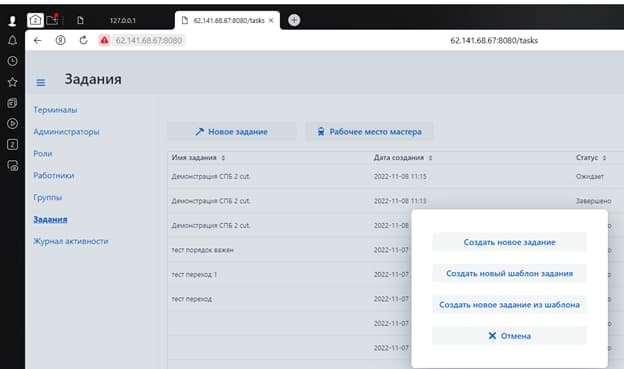Sort by Дата создания column arrows
Viewport: 624px width, 369px height.
(x=431, y=158)
